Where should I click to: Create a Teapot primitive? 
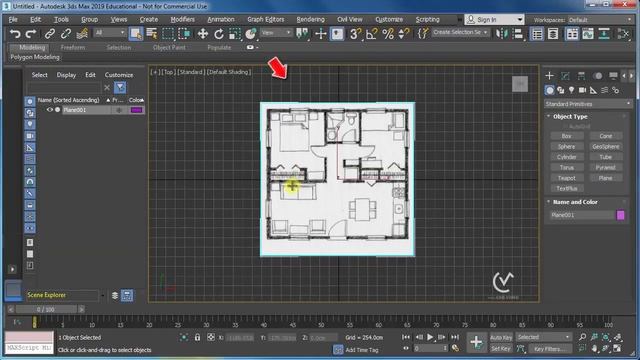(x=567, y=178)
